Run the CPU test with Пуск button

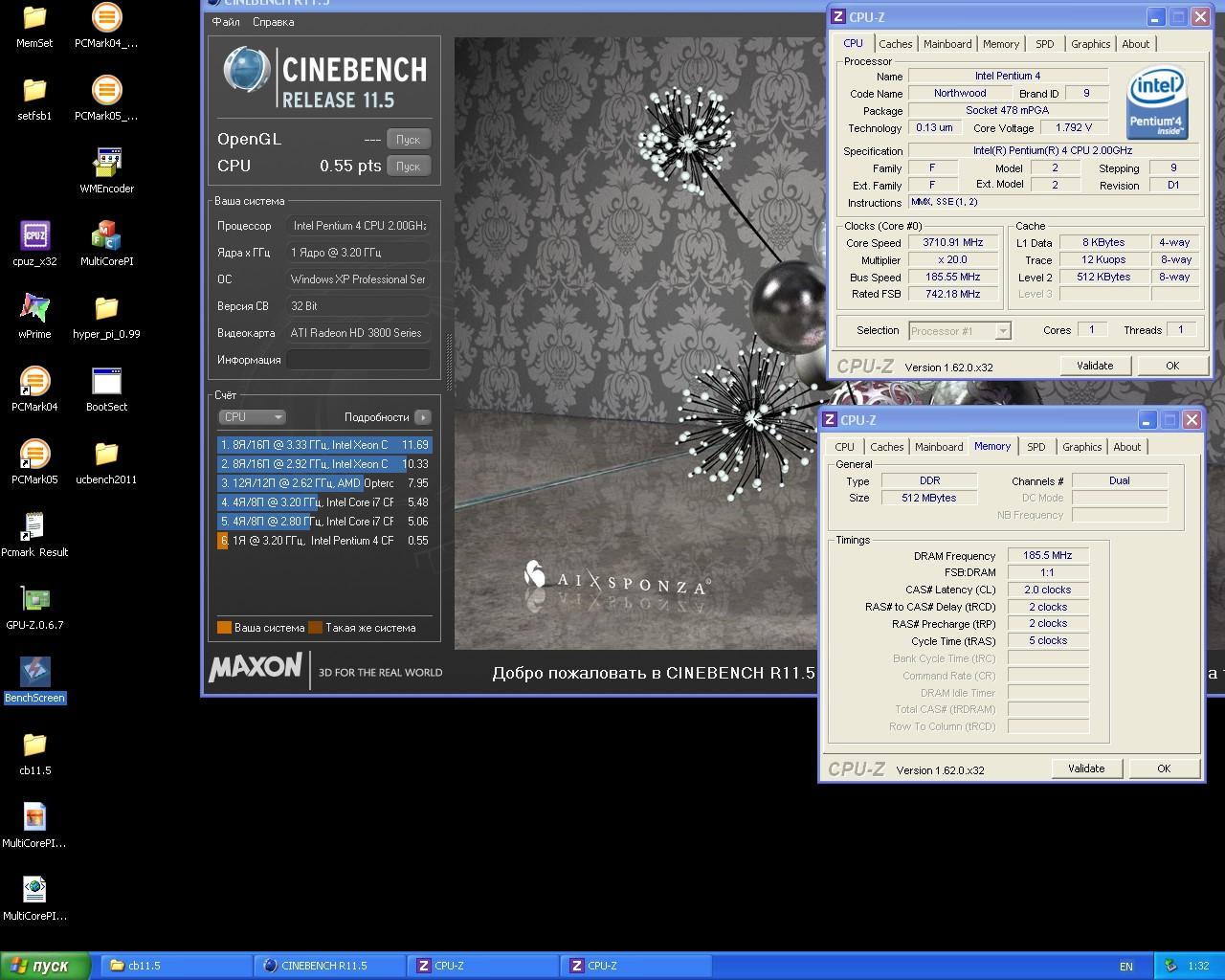tap(409, 167)
